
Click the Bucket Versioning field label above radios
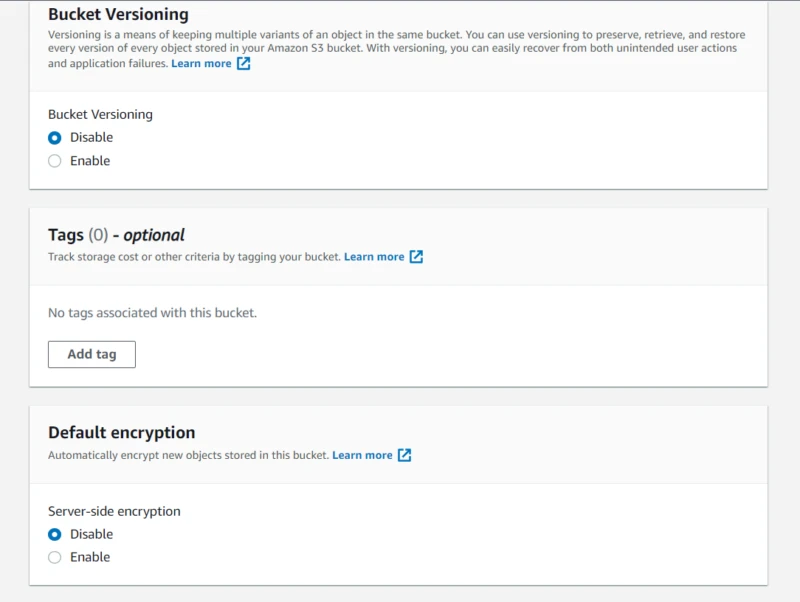point(100,114)
